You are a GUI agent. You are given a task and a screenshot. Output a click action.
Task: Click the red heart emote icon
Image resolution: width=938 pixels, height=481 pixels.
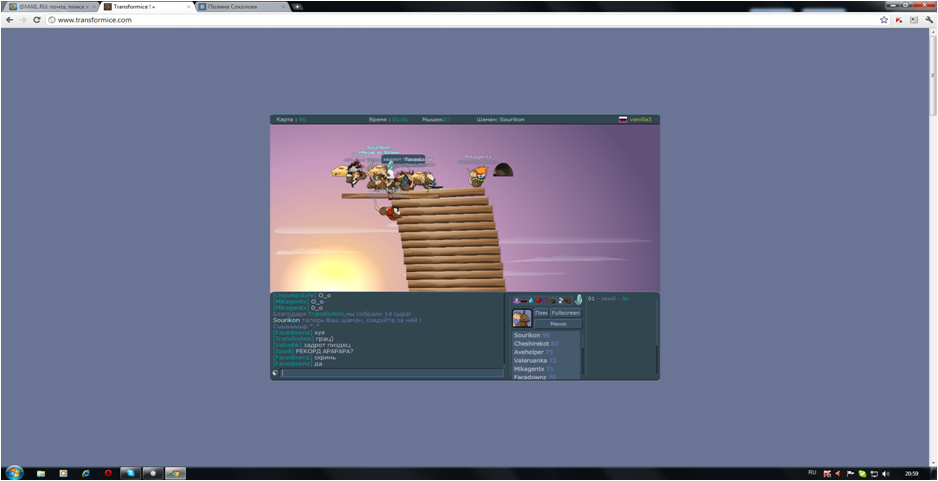[538, 300]
